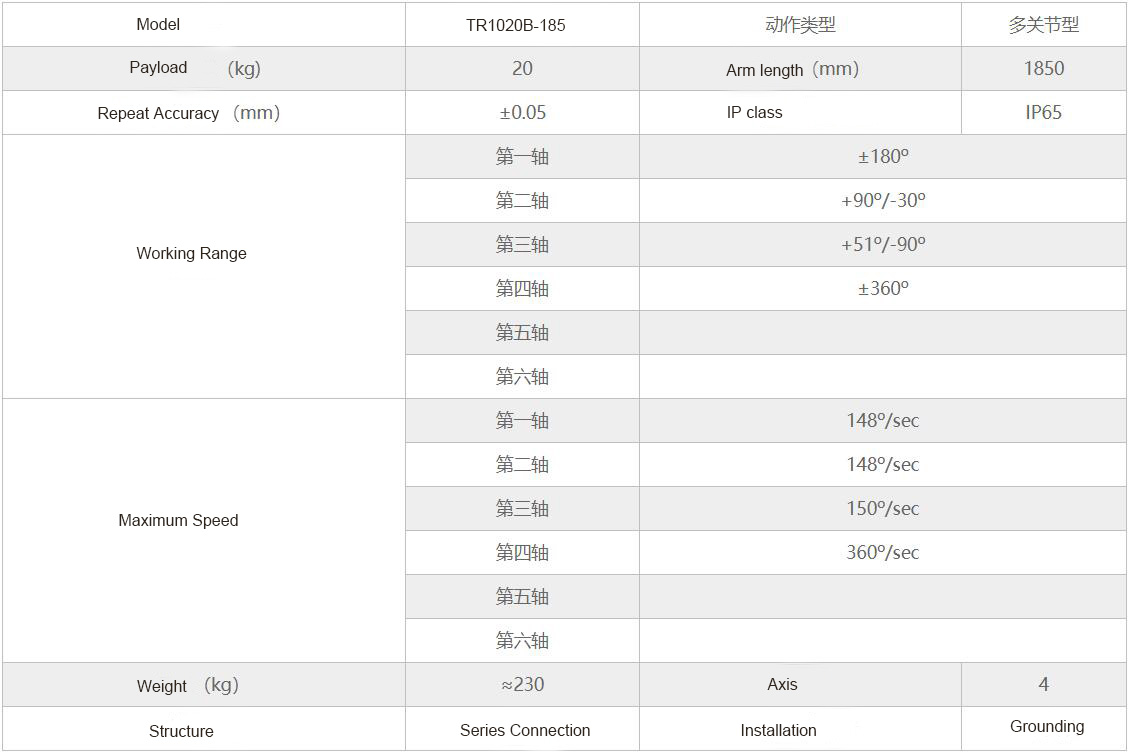Screen dimensions: 1129x752
Task: Select the ±0.05 accuracy value
Action: 523,112
